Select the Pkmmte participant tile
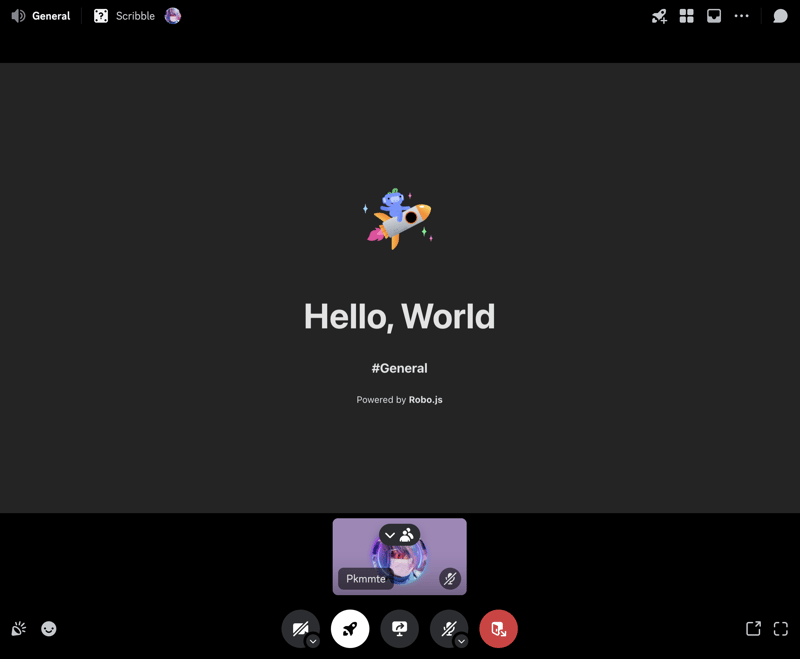 coord(399,556)
